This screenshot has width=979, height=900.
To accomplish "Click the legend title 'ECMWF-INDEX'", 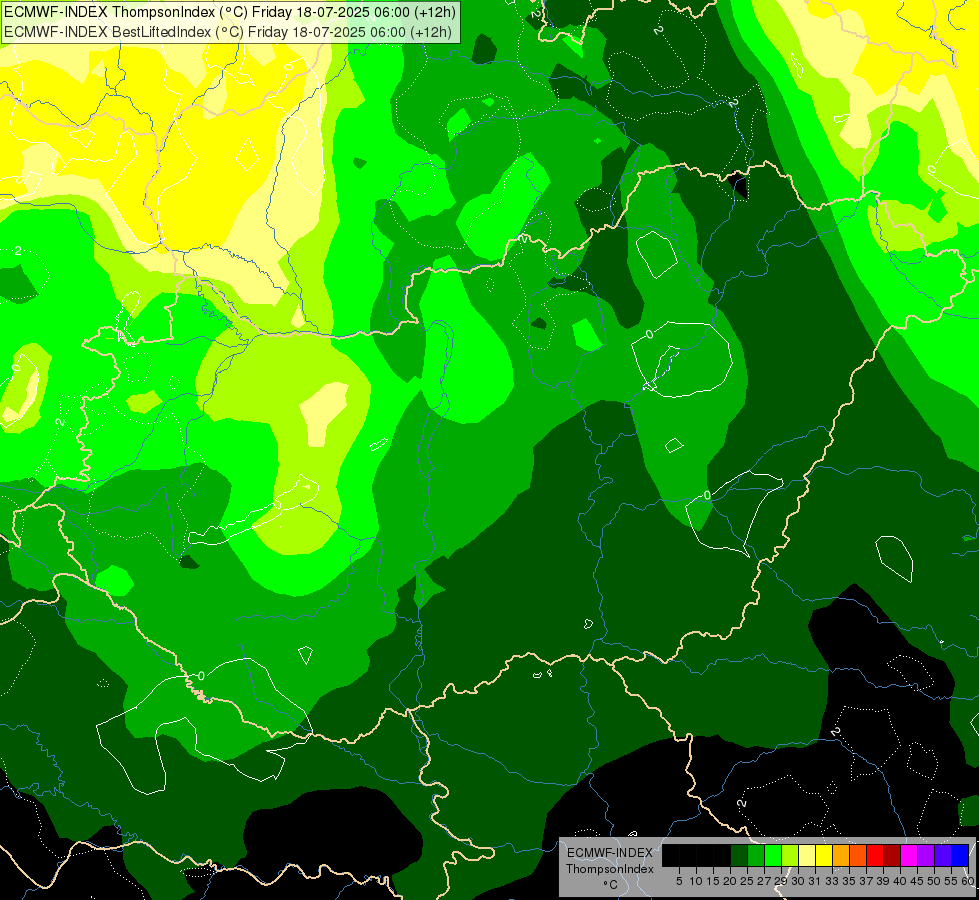I will [x=609, y=853].
